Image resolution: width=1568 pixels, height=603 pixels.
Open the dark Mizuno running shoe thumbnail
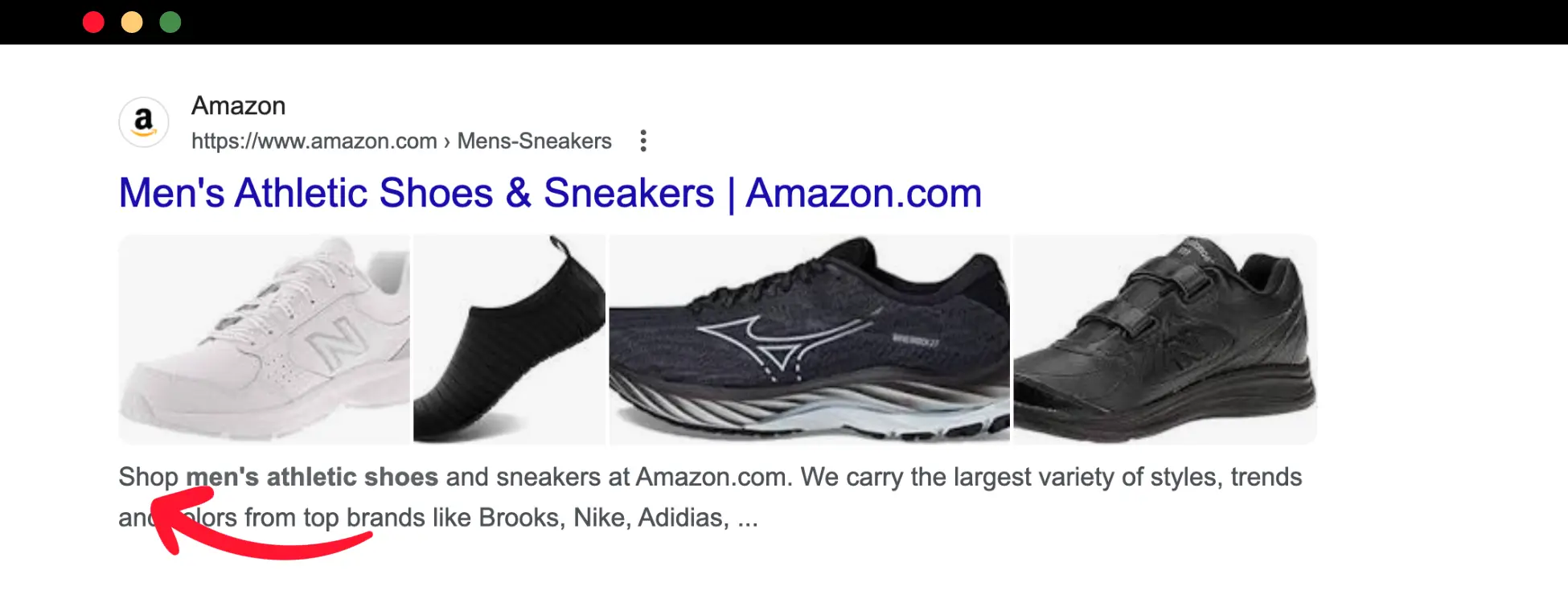[809, 338]
